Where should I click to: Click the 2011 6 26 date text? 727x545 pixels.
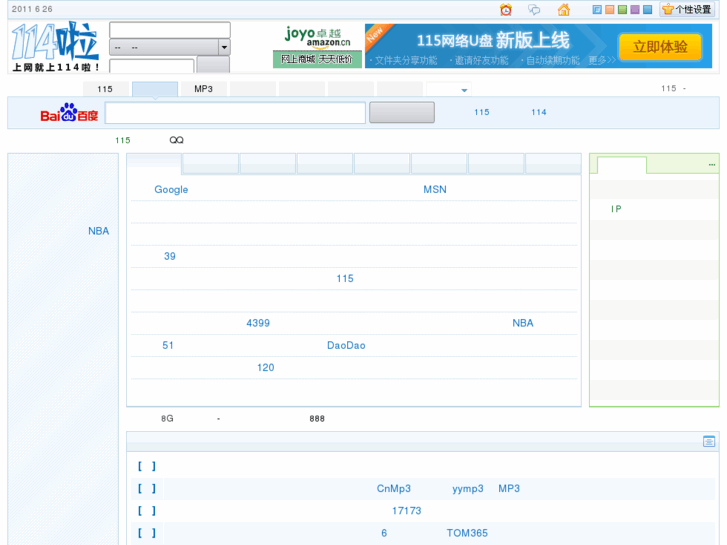coord(32,9)
